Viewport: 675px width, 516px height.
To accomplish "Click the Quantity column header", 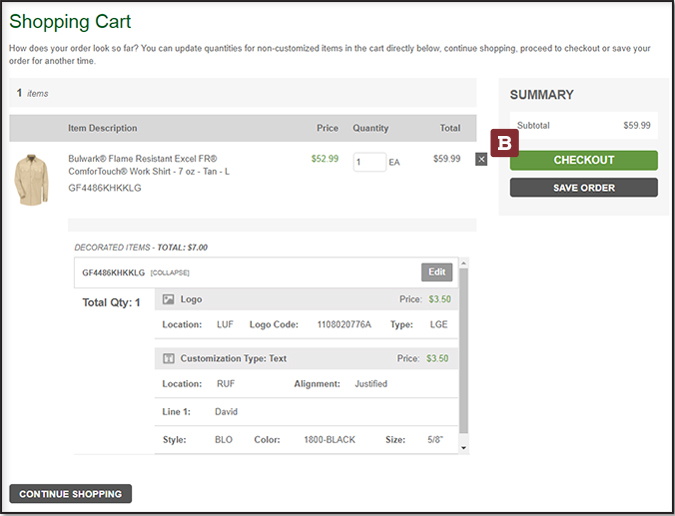I will (x=370, y=128).
